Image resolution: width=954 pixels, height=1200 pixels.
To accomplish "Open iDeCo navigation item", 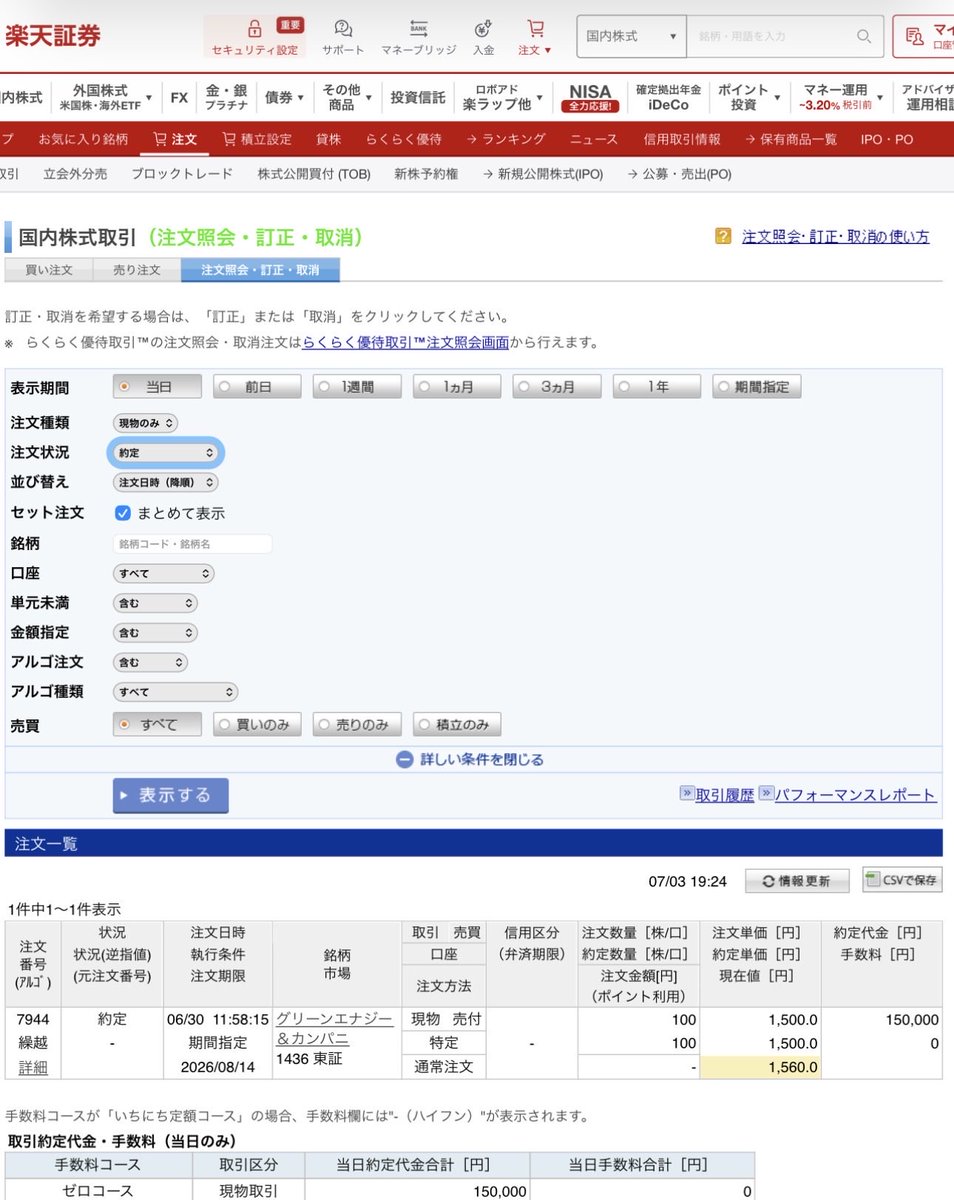I will pos(668,97).
